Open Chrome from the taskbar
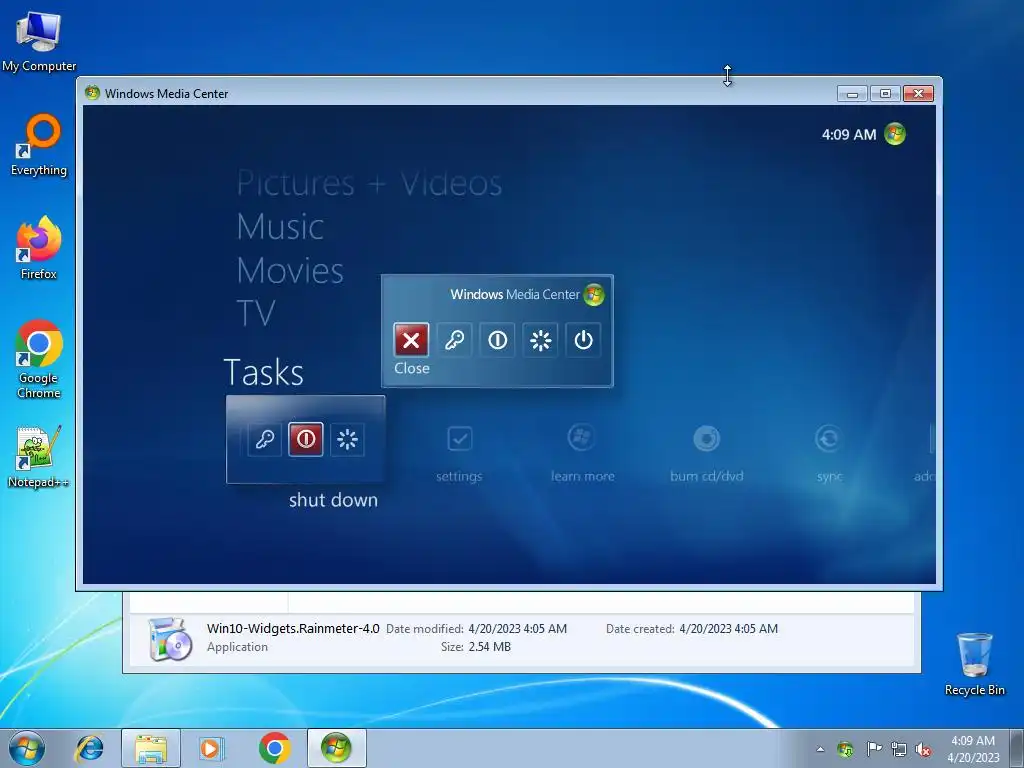The width and height of the screenshot is (1024, 768). point(274,748)
